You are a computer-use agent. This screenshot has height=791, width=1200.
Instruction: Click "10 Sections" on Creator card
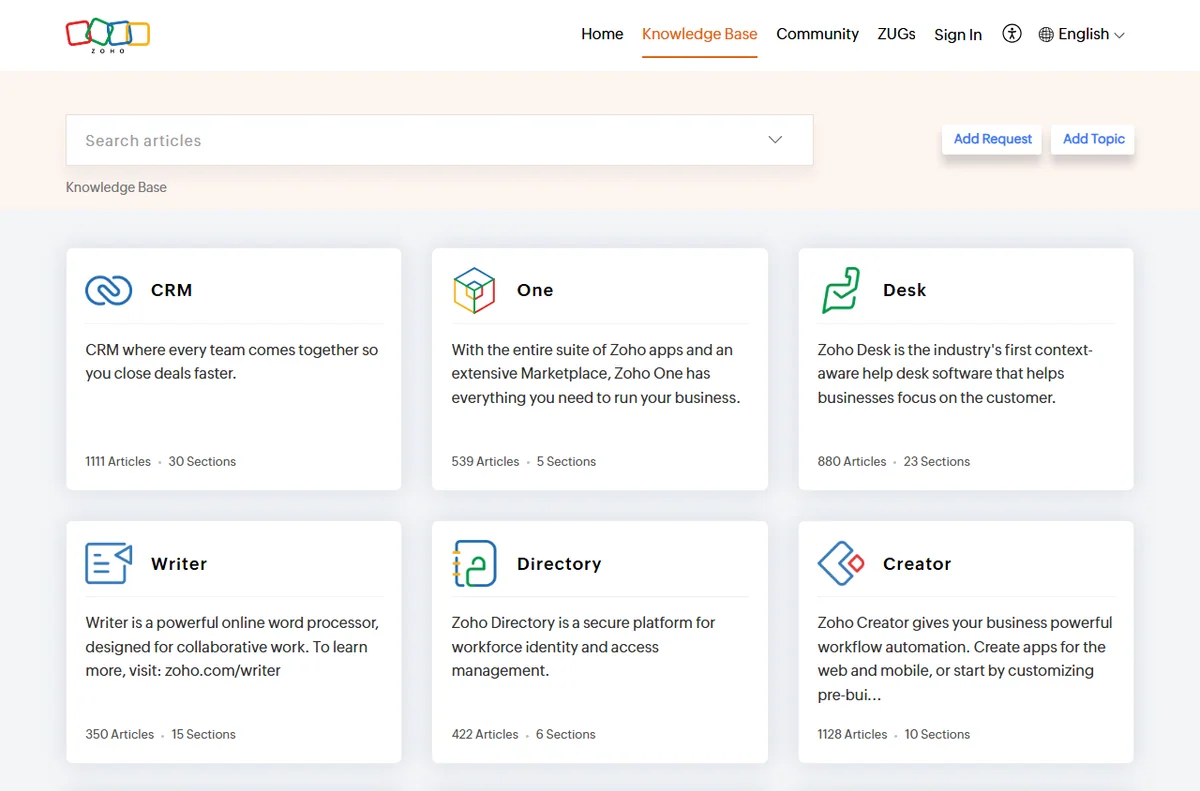click(937, 735)
